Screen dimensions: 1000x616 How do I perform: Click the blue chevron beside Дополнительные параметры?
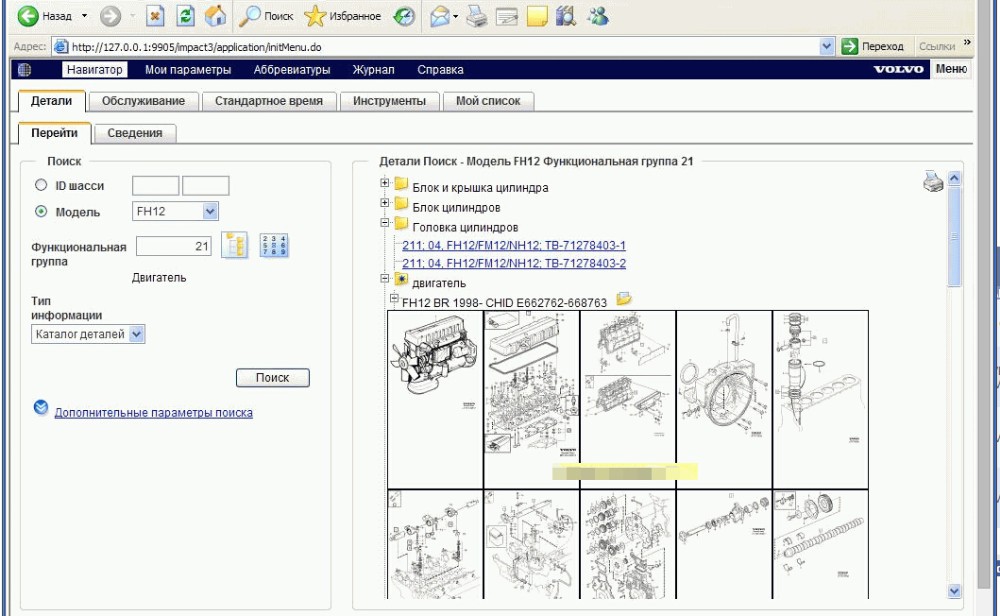(41, 407)
